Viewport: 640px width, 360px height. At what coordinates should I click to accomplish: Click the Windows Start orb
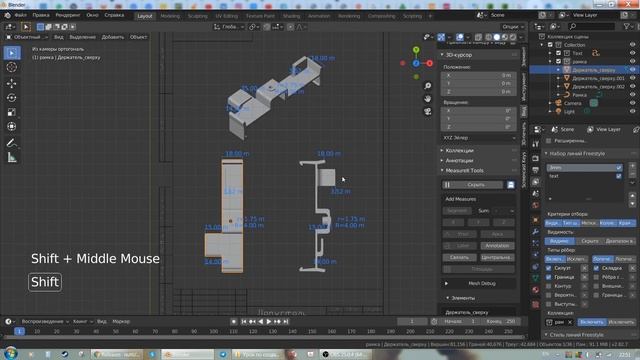(11, 353)
